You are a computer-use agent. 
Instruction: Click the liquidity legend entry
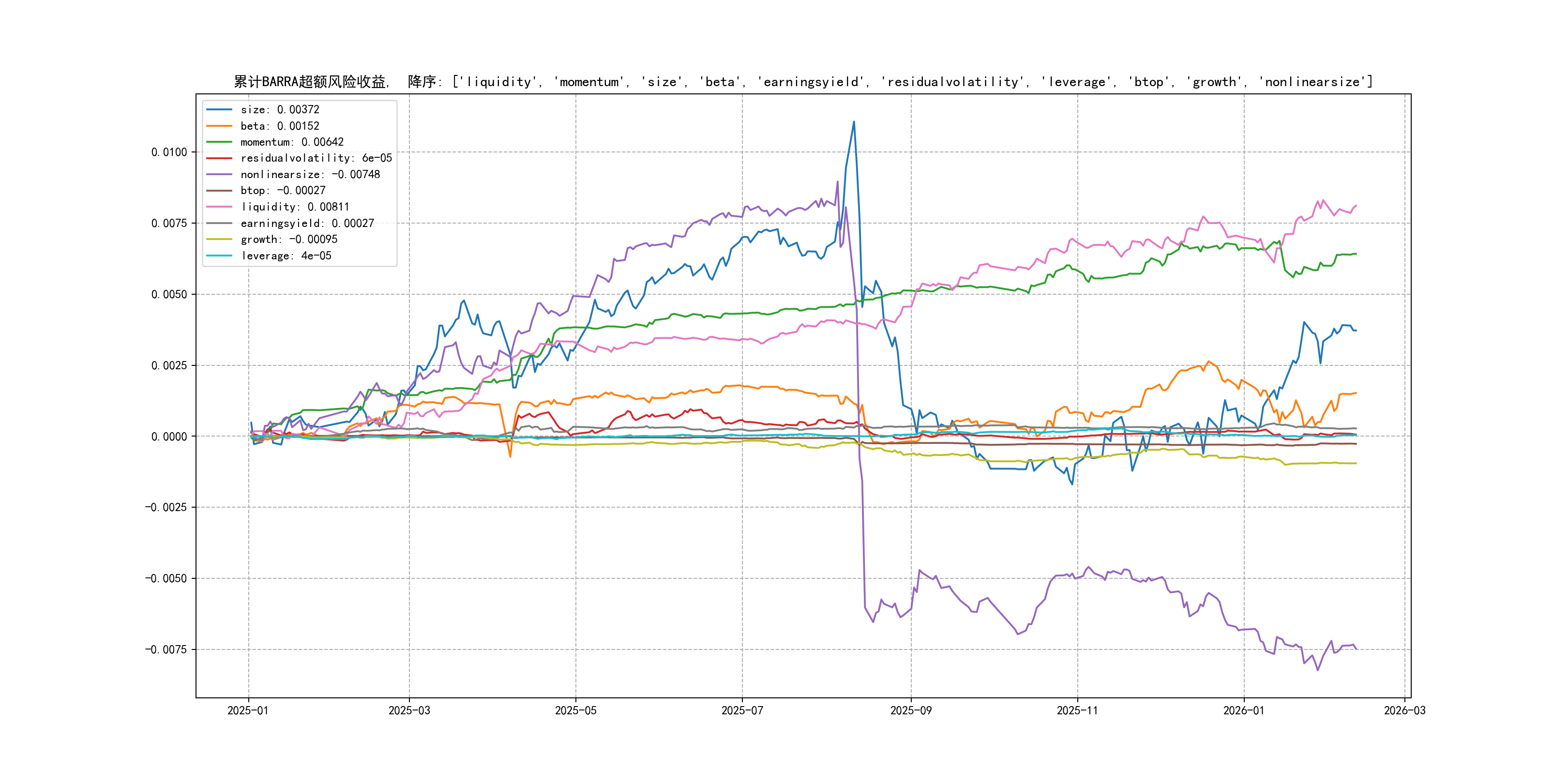pyautogui.click(x=295, y=207)
